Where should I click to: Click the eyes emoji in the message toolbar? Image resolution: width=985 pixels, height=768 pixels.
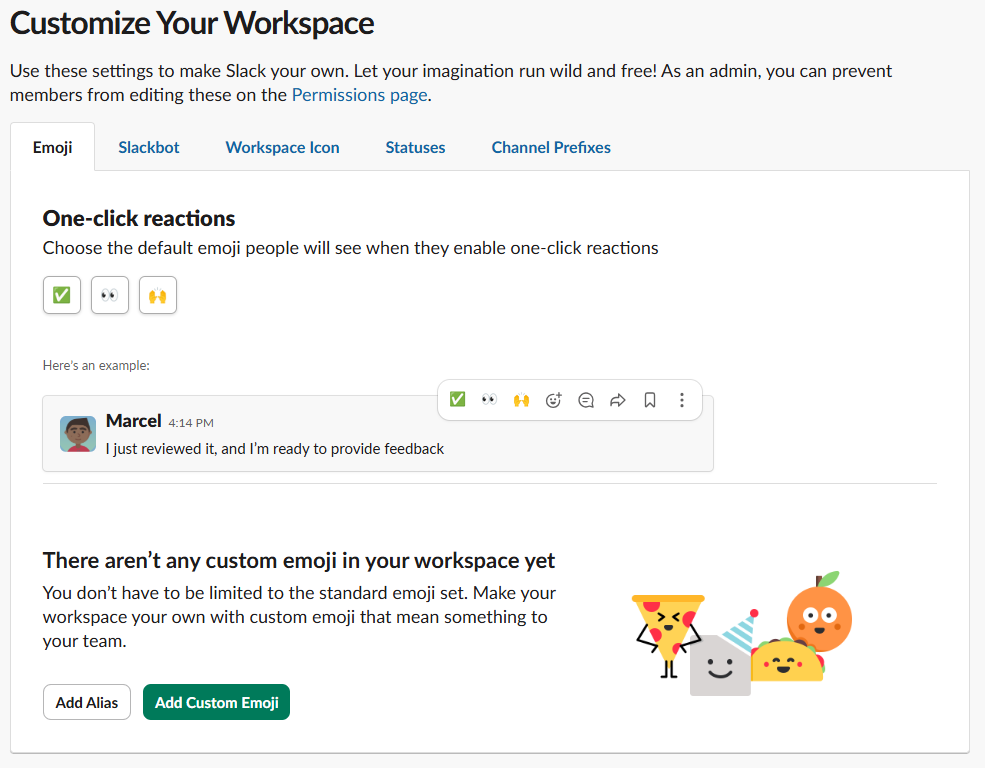coord(489,400)
